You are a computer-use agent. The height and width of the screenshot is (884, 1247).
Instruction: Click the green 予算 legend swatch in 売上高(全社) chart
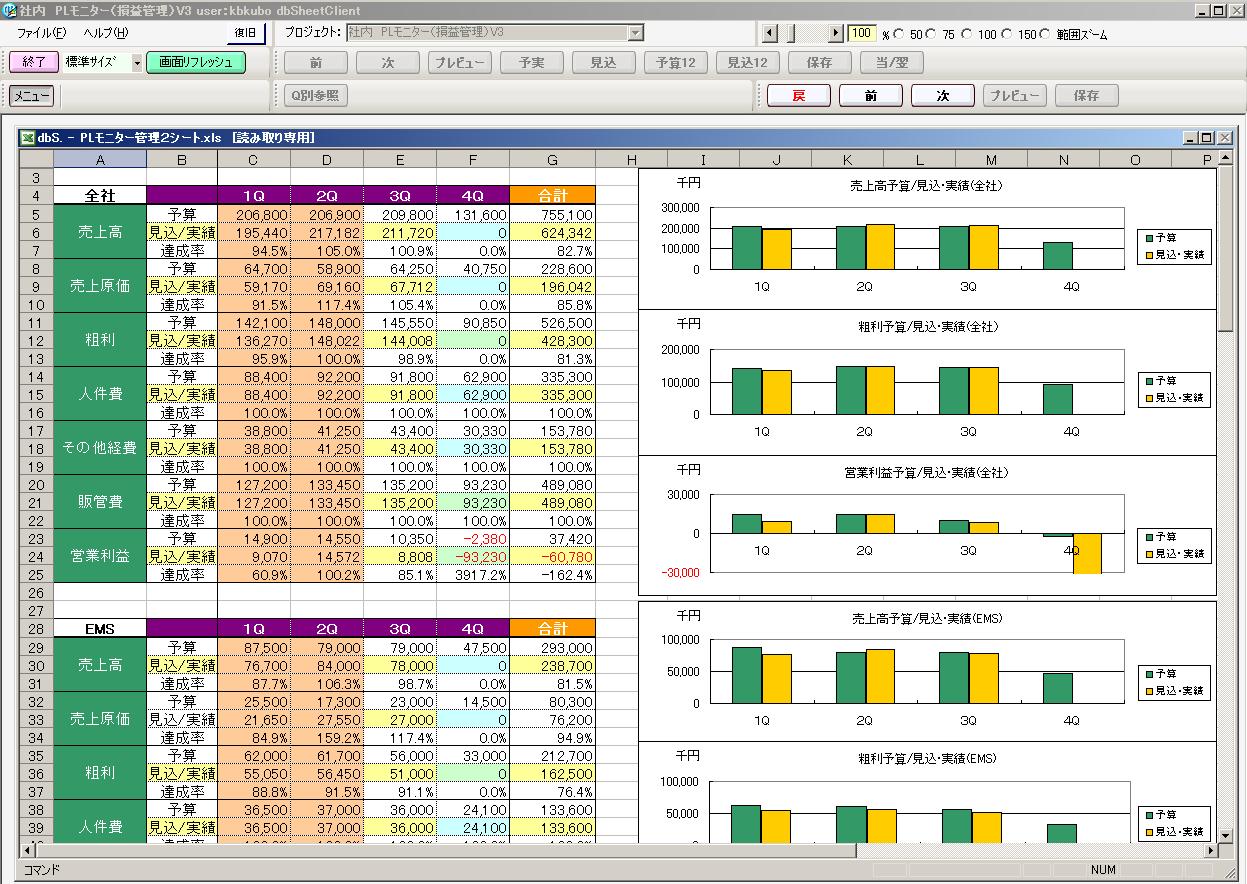click(x=1148, y=238)
